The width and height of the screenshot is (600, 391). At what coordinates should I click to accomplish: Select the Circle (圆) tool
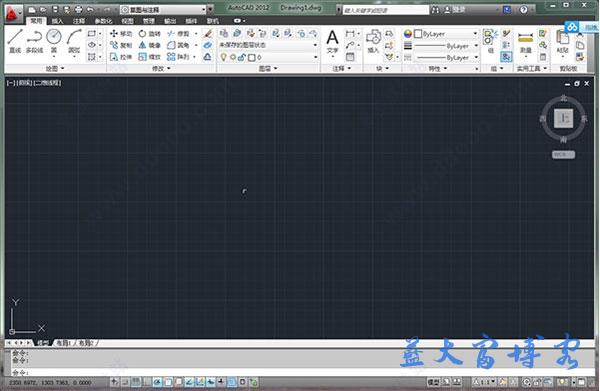click(54, 41)
